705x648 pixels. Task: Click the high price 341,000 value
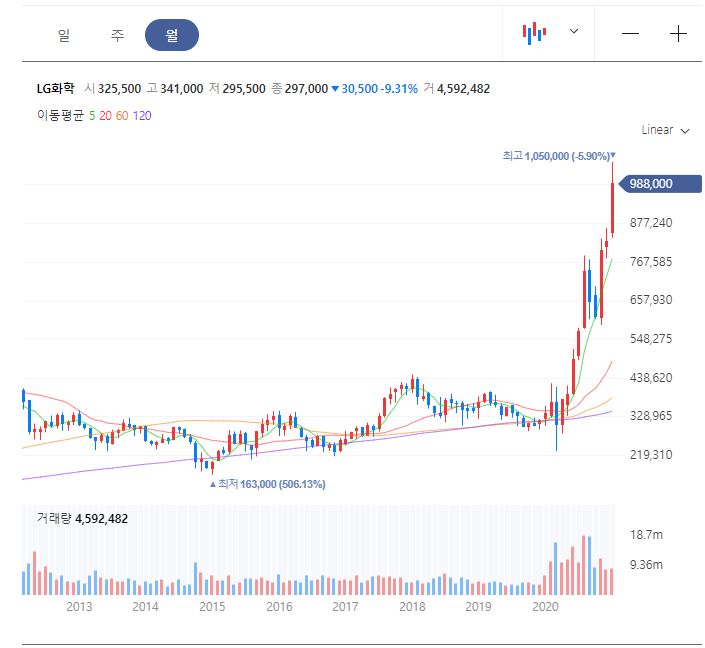click(x=182, y=89)
